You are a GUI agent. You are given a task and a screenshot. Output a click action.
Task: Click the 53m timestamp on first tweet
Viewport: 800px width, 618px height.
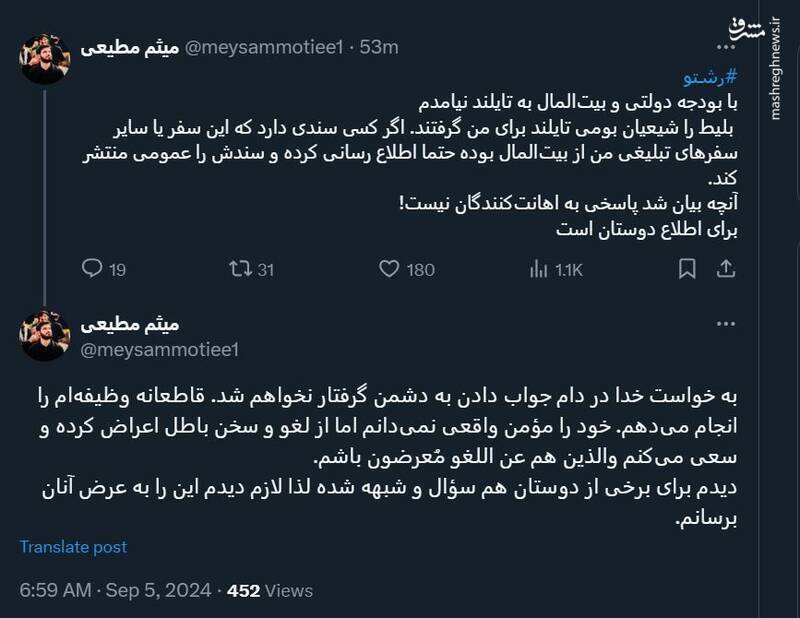(379, 47)
